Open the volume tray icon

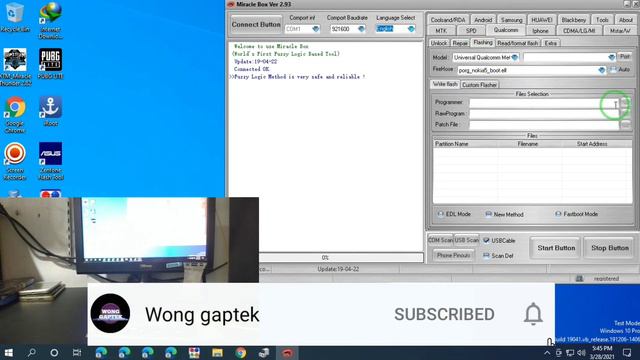[x=581, y=353]
